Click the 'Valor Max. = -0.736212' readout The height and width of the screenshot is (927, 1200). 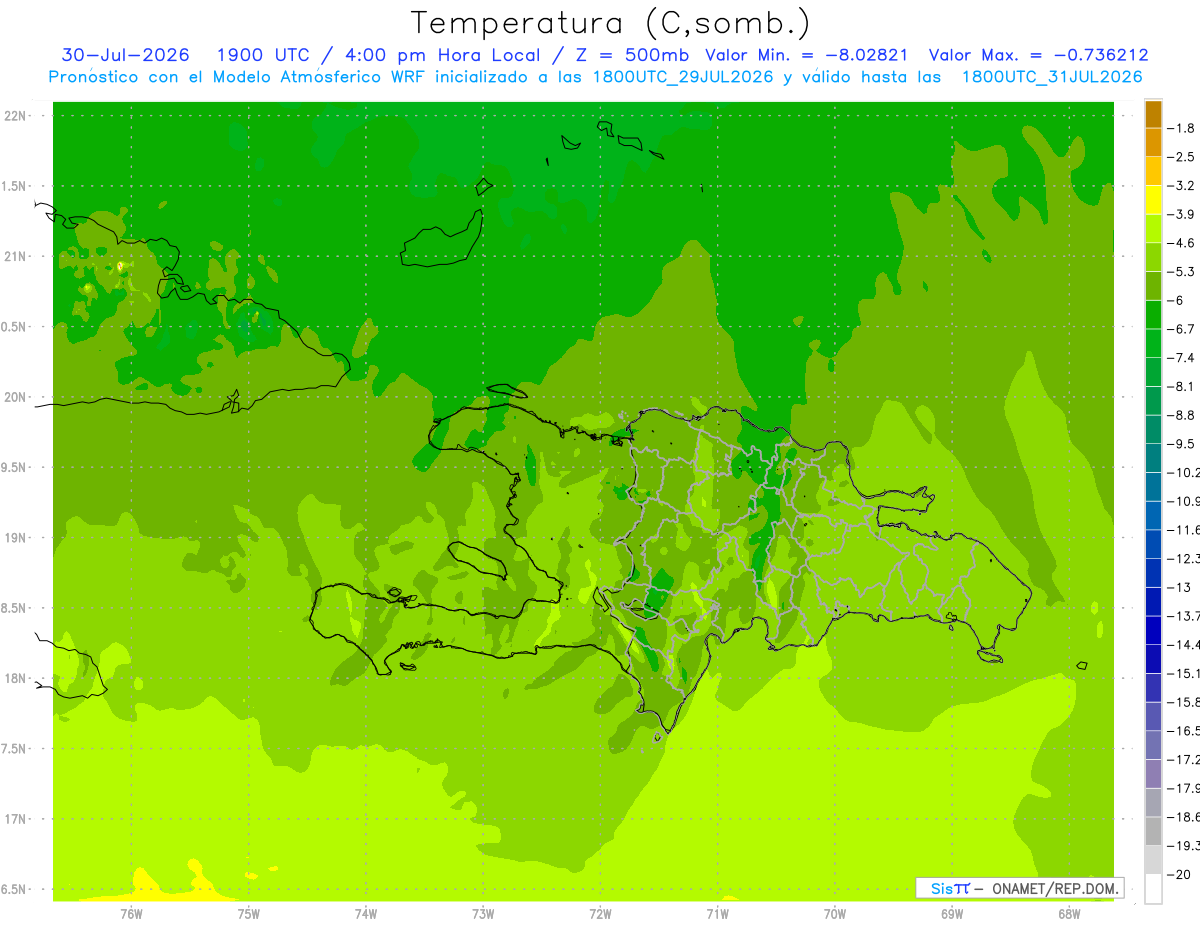[1038, 55]
